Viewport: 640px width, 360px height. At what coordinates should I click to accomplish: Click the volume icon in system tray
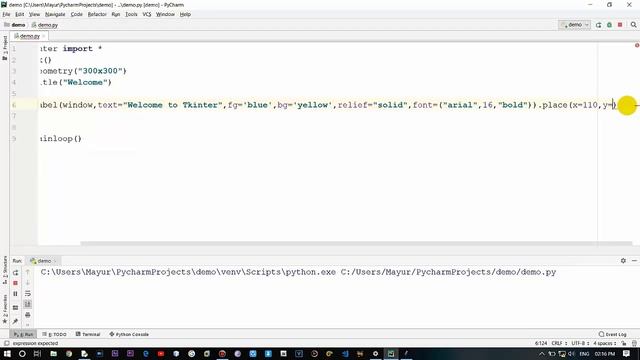(571, 354)
